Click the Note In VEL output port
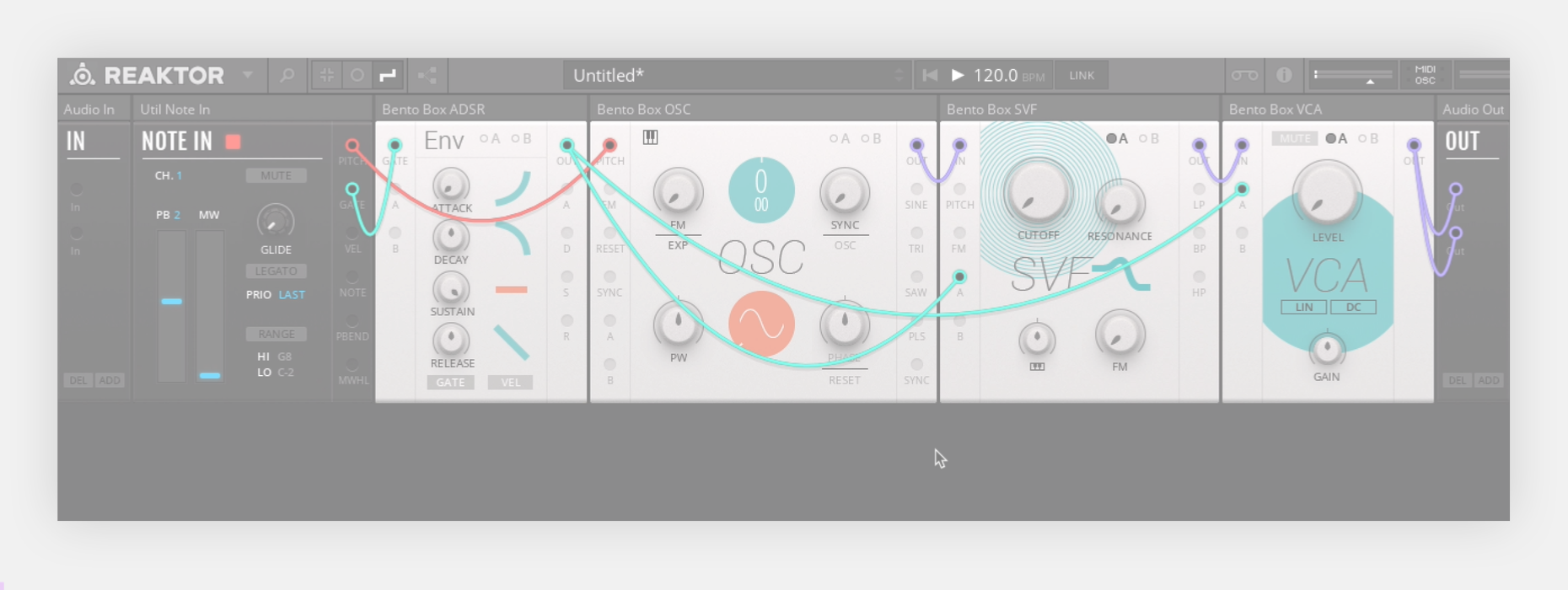 pyautogui.click(x=352, y=233)
